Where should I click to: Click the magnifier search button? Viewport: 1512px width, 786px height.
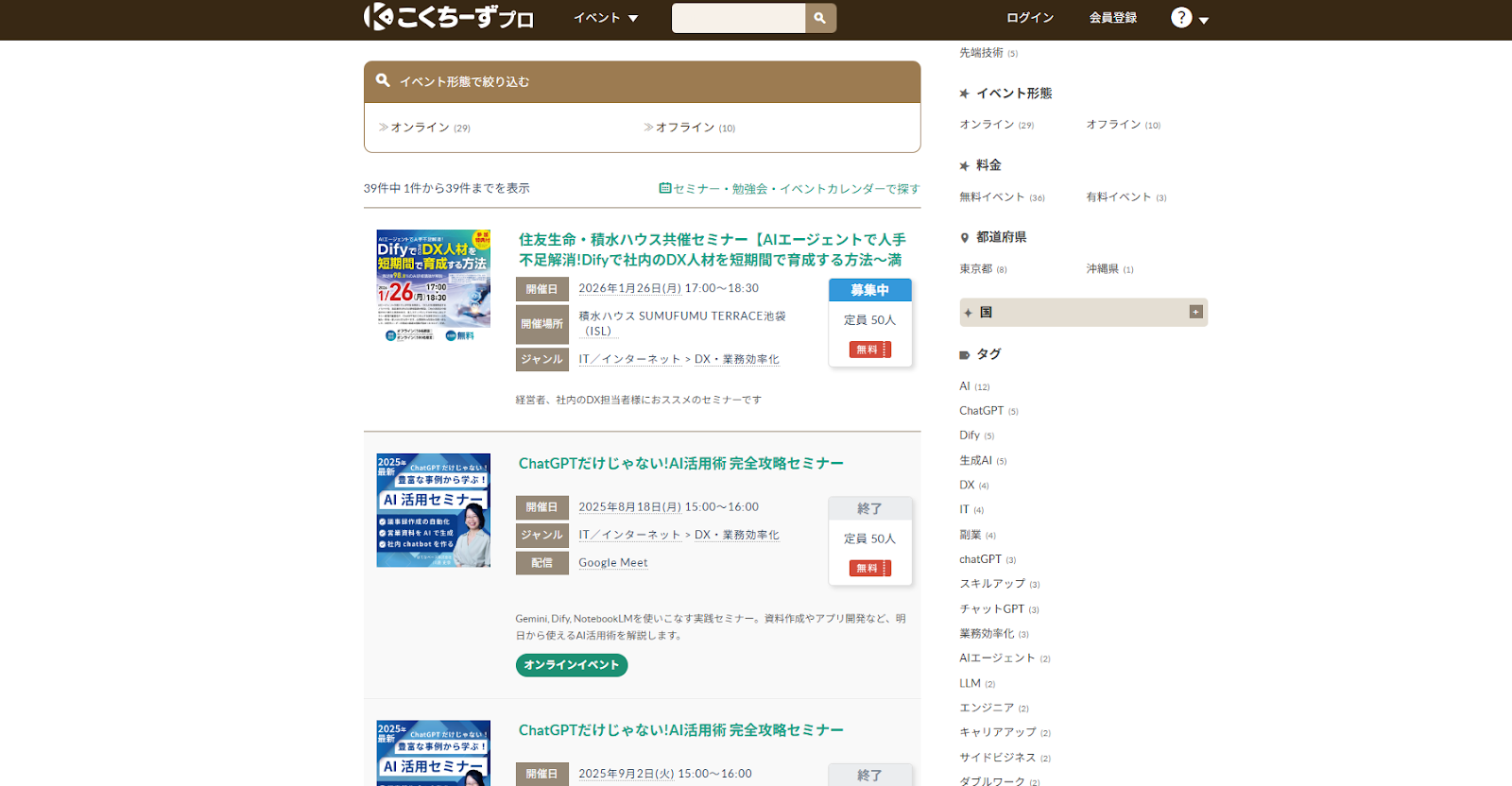(x=820, y=18)
